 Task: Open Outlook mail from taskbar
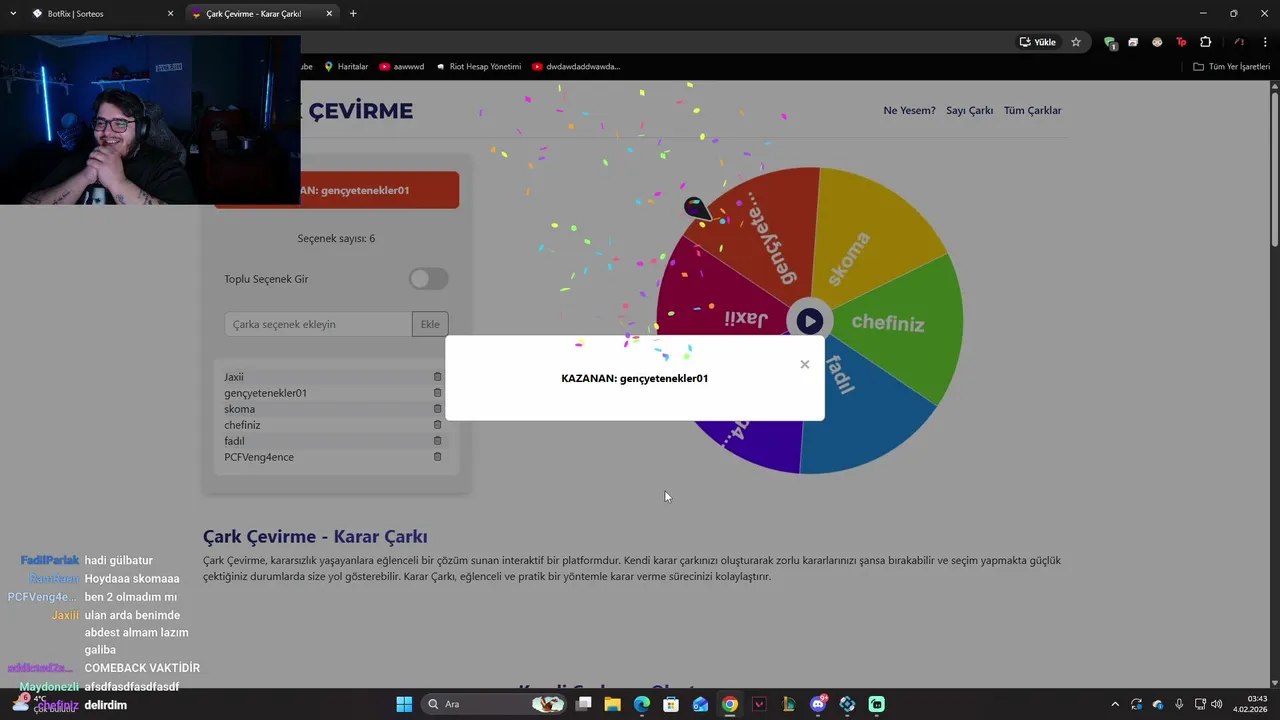coord(700,704)
